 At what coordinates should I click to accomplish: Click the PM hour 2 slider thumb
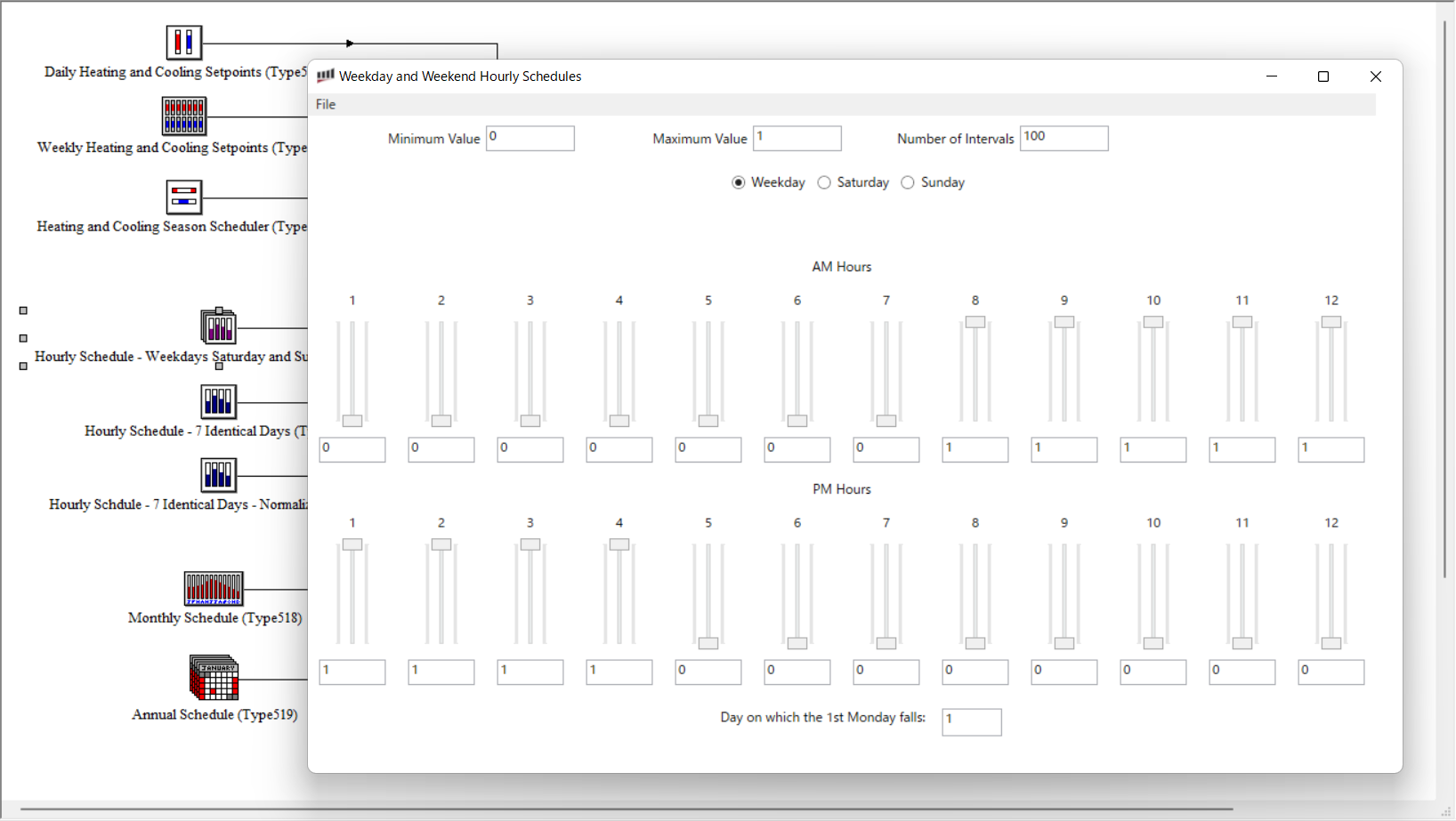click(441, 544)
